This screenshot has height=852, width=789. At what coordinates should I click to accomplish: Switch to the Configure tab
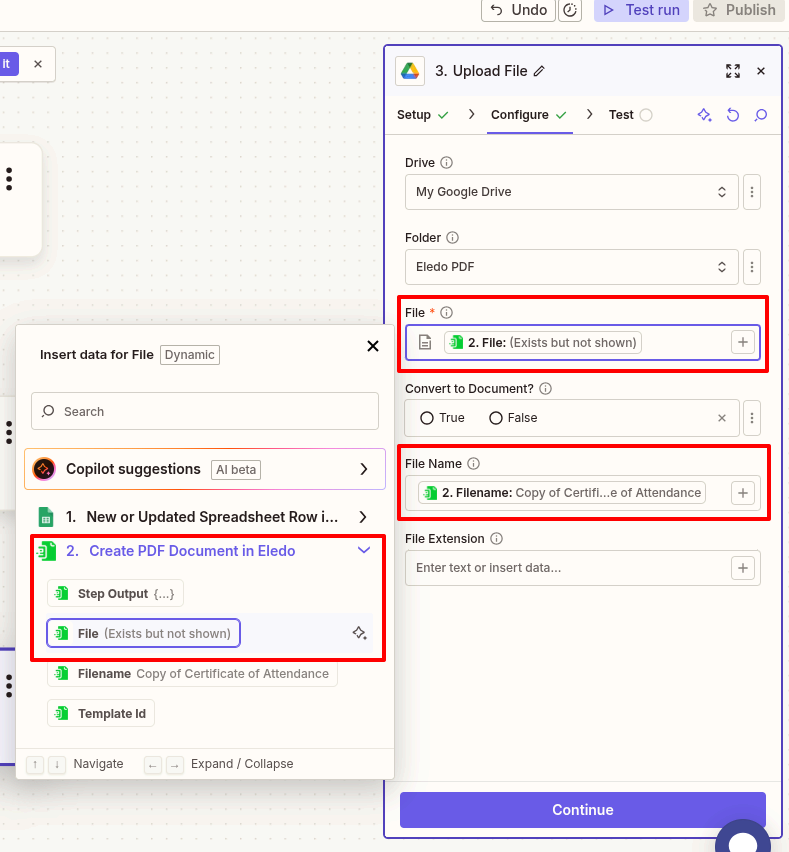529,115
